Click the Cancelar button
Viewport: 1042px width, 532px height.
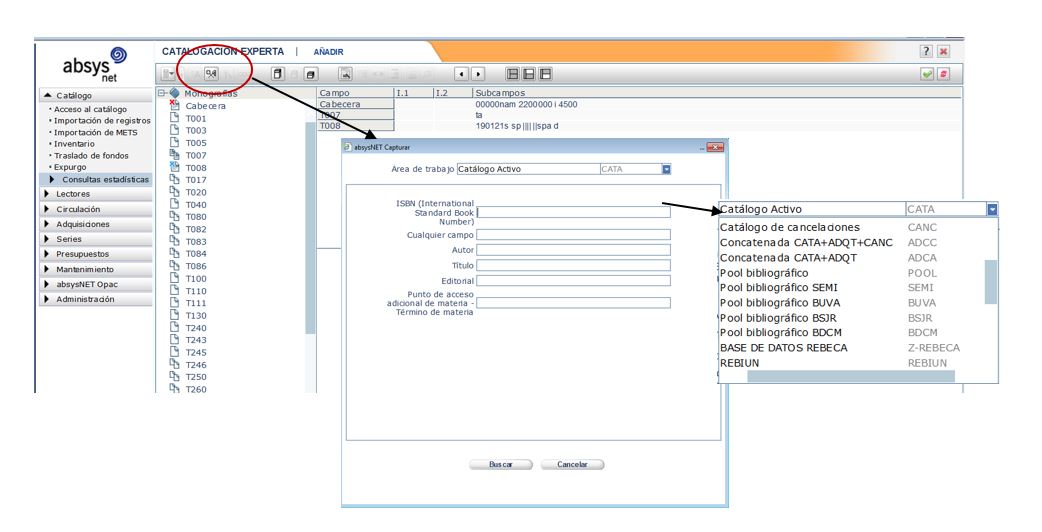(572, 465)
